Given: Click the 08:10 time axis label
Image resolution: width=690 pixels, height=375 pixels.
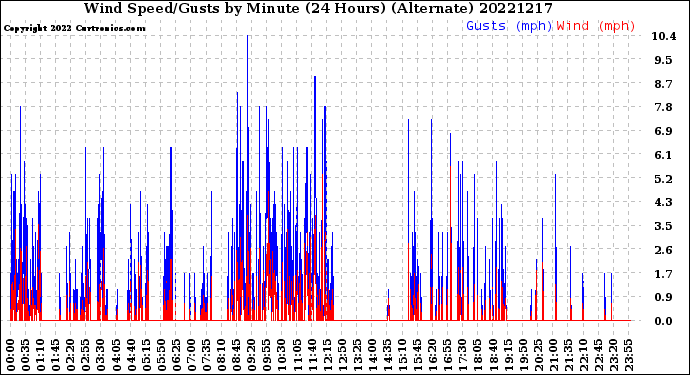Looking at the screenshot, I should point(222,355).
